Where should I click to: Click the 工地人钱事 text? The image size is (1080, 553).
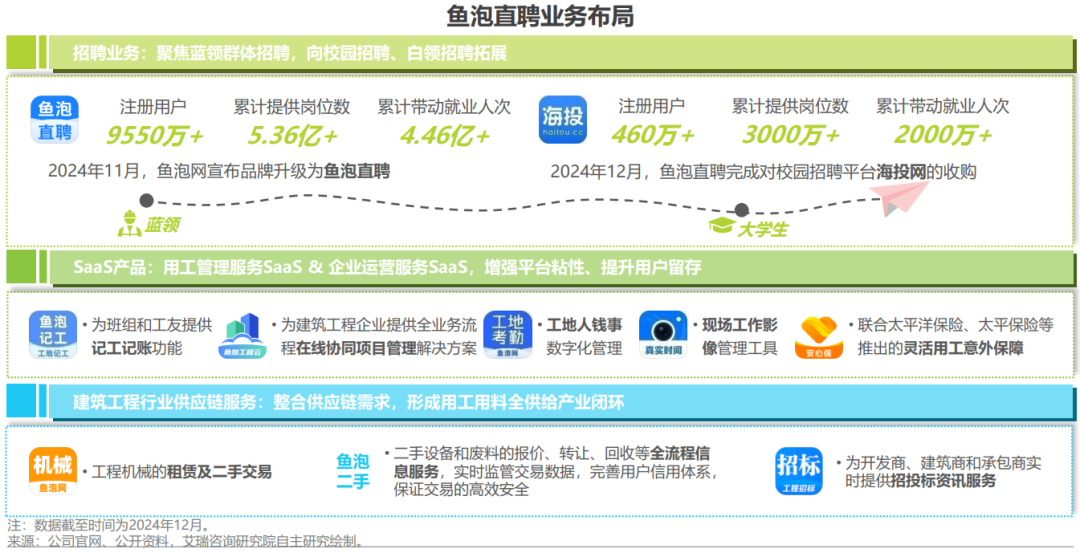pyautogui.click(x=584, y=324)
